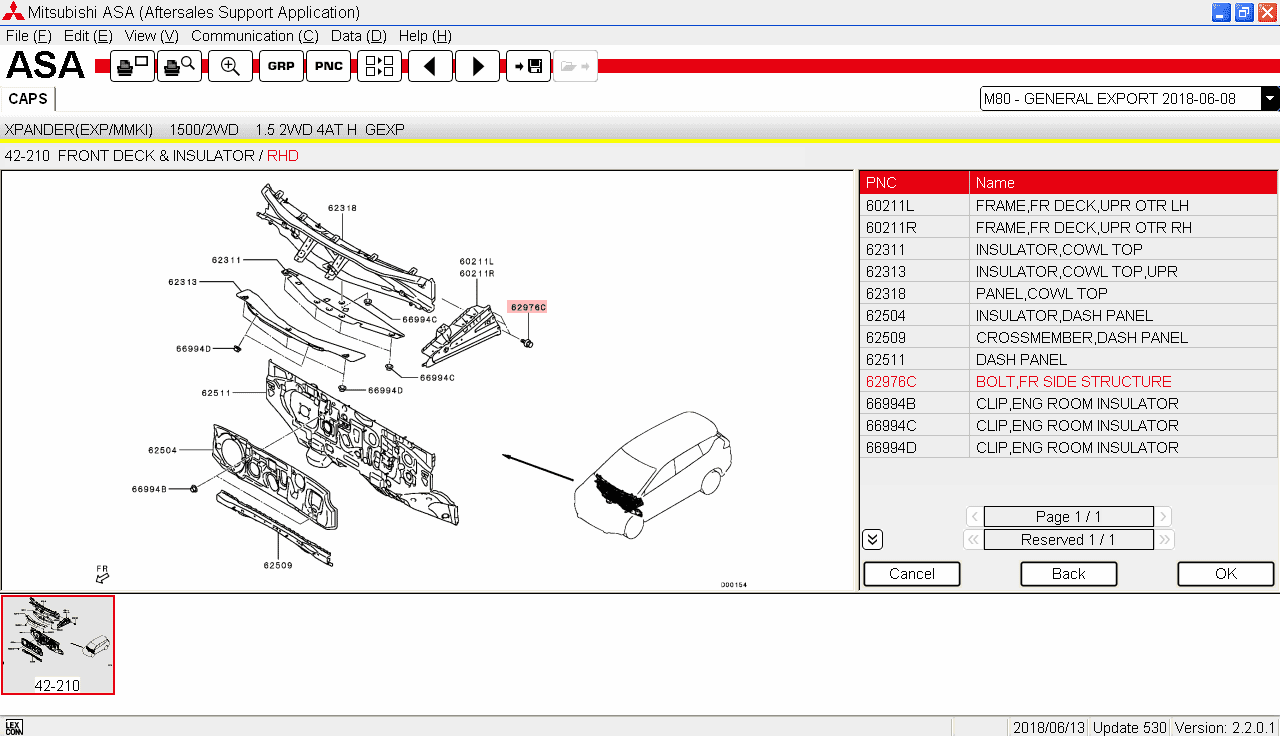Go to previous with left arrow icon
The image size is (1280, 736).
tap(430, 66)
